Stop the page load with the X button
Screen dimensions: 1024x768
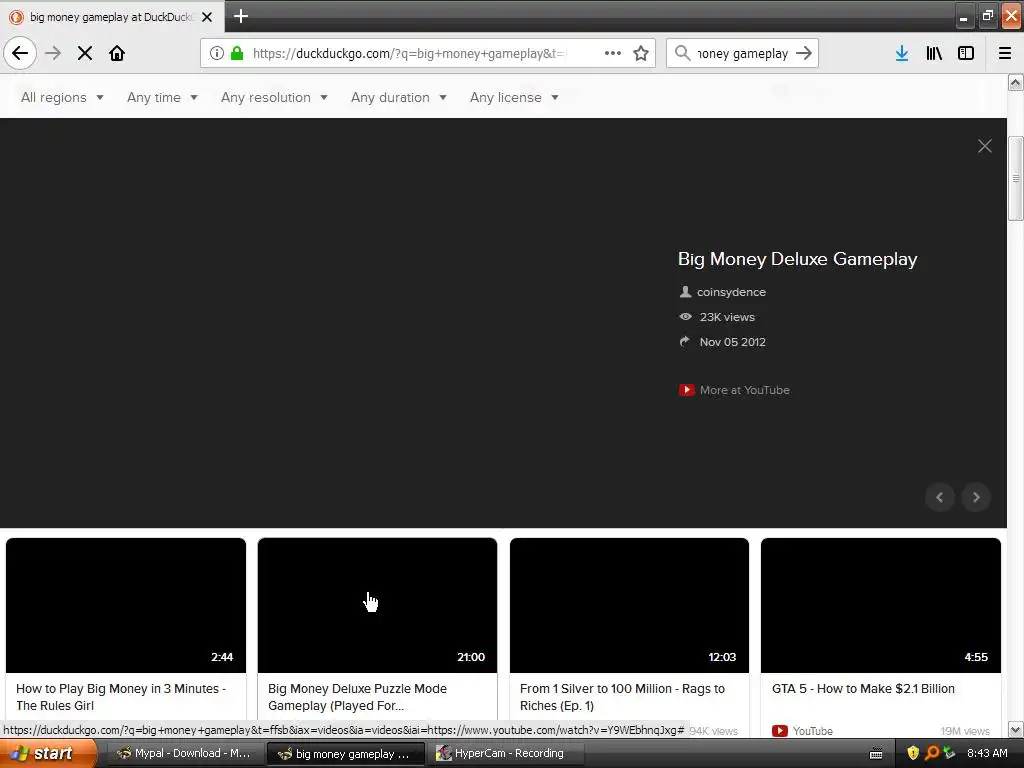click(85, 53)
